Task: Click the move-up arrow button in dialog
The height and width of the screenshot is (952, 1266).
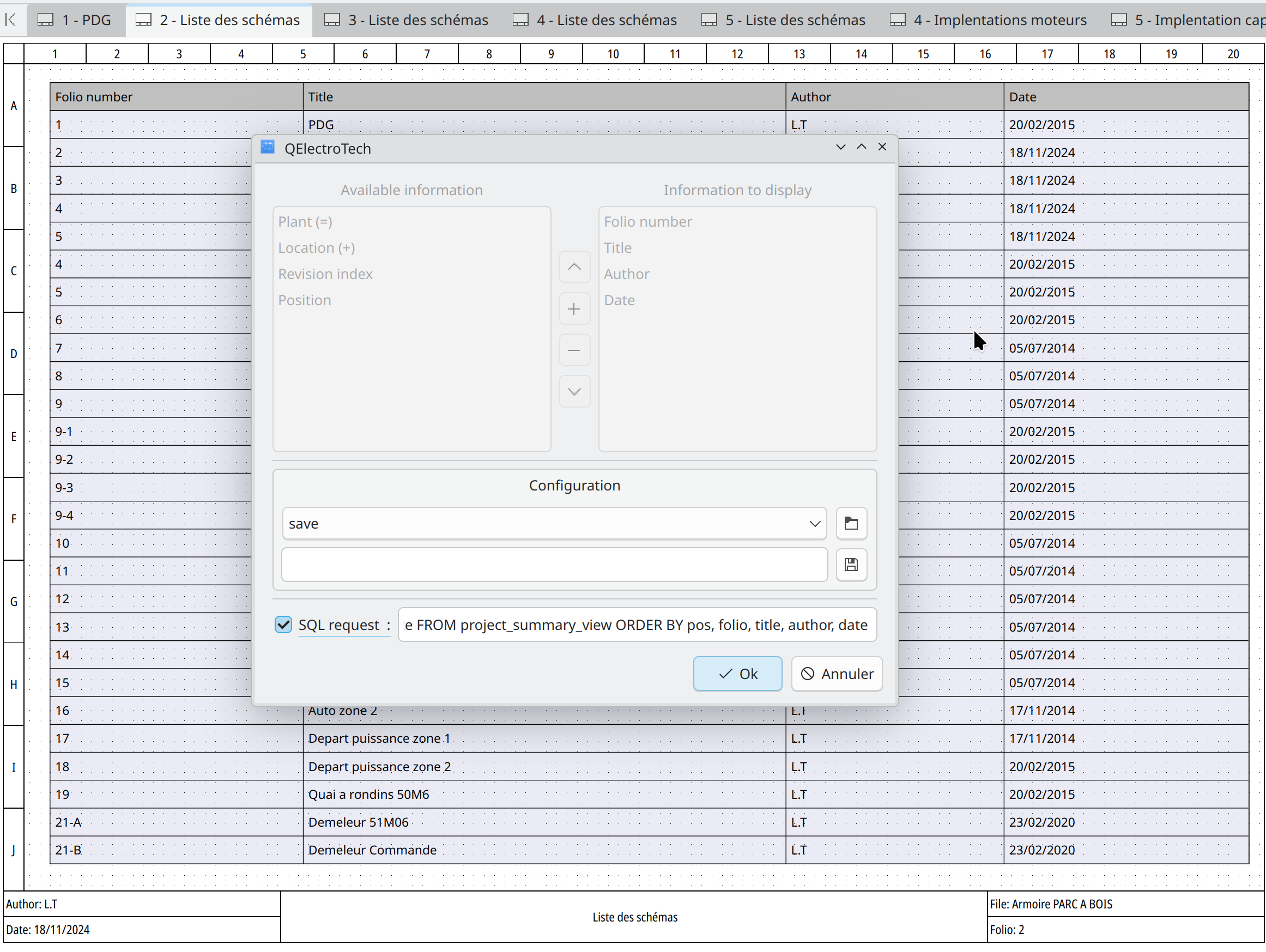Action: (574, 267)
